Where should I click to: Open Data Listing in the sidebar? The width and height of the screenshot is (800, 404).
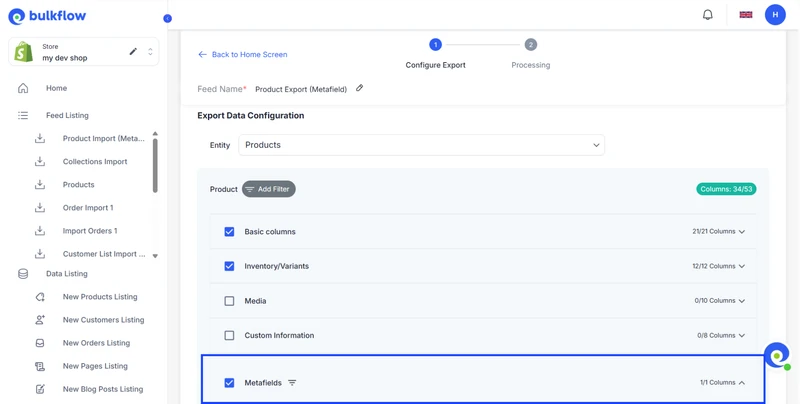[67, 274]
